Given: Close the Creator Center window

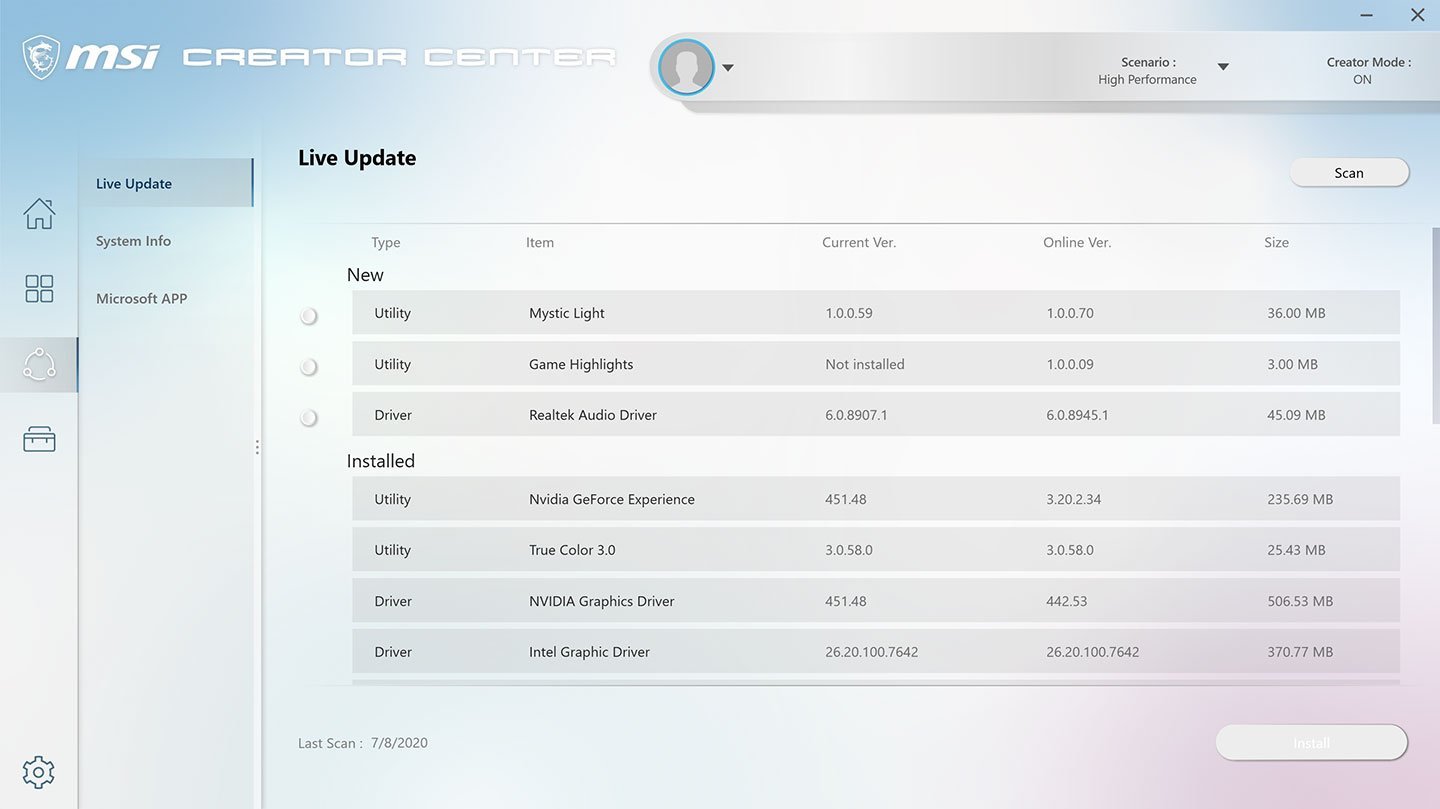Looking at the screenshot, I should click(1417, 15).
